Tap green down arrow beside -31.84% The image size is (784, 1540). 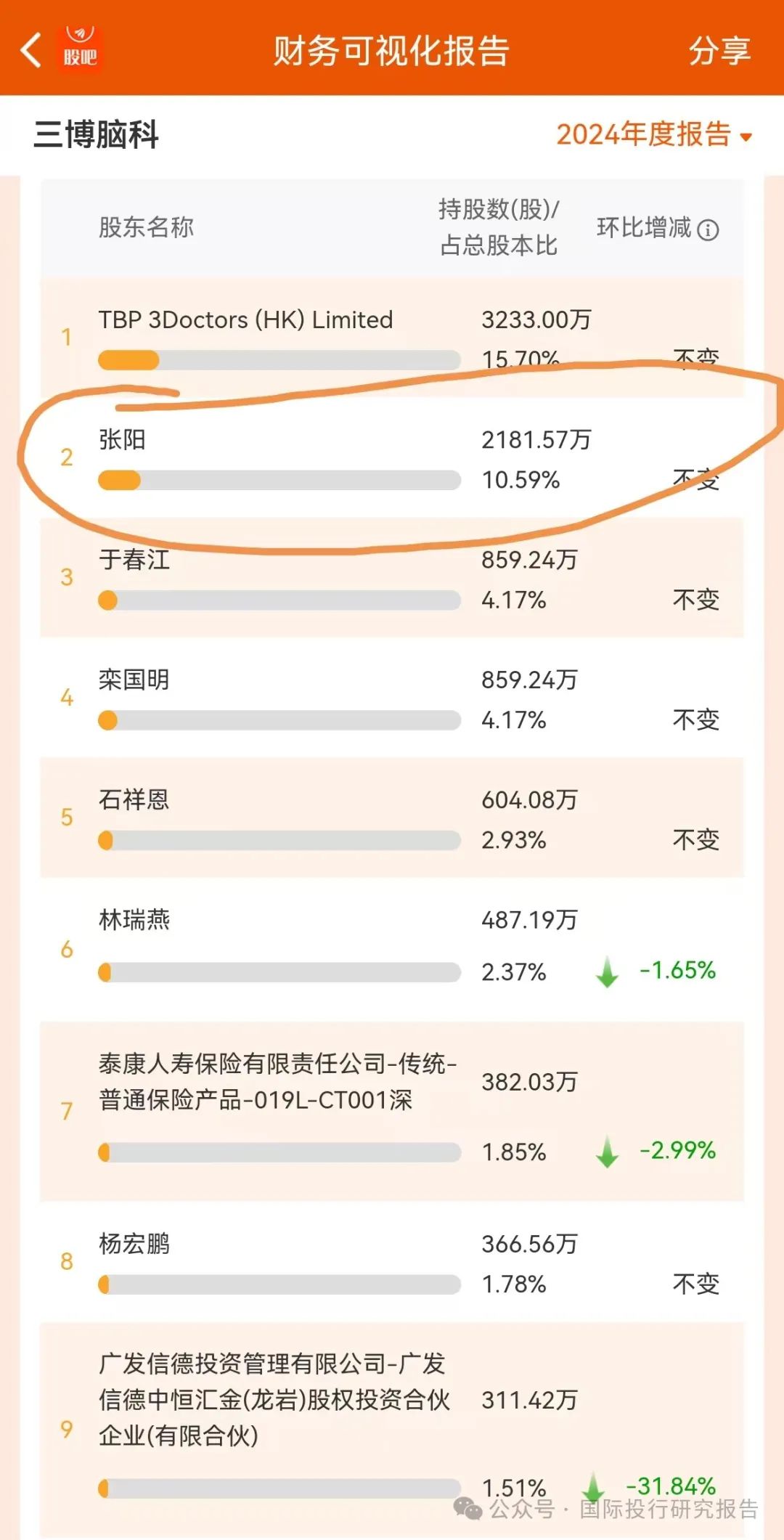(x=593, y=1486)
